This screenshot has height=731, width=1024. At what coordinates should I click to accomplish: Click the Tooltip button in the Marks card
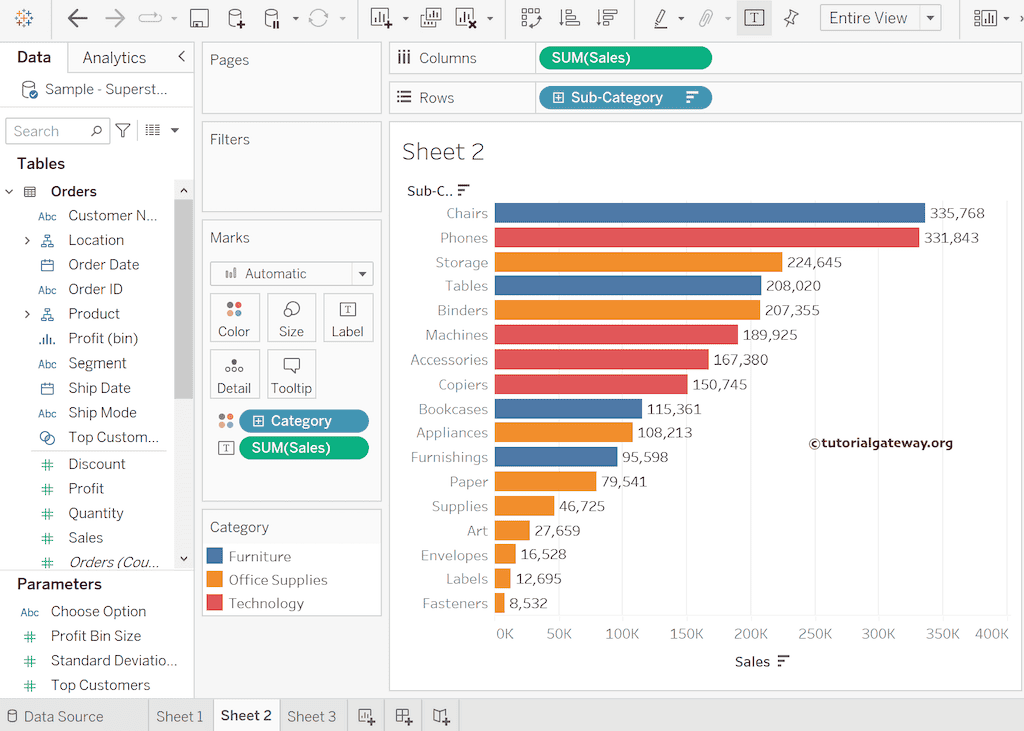[x=291, y=374]
